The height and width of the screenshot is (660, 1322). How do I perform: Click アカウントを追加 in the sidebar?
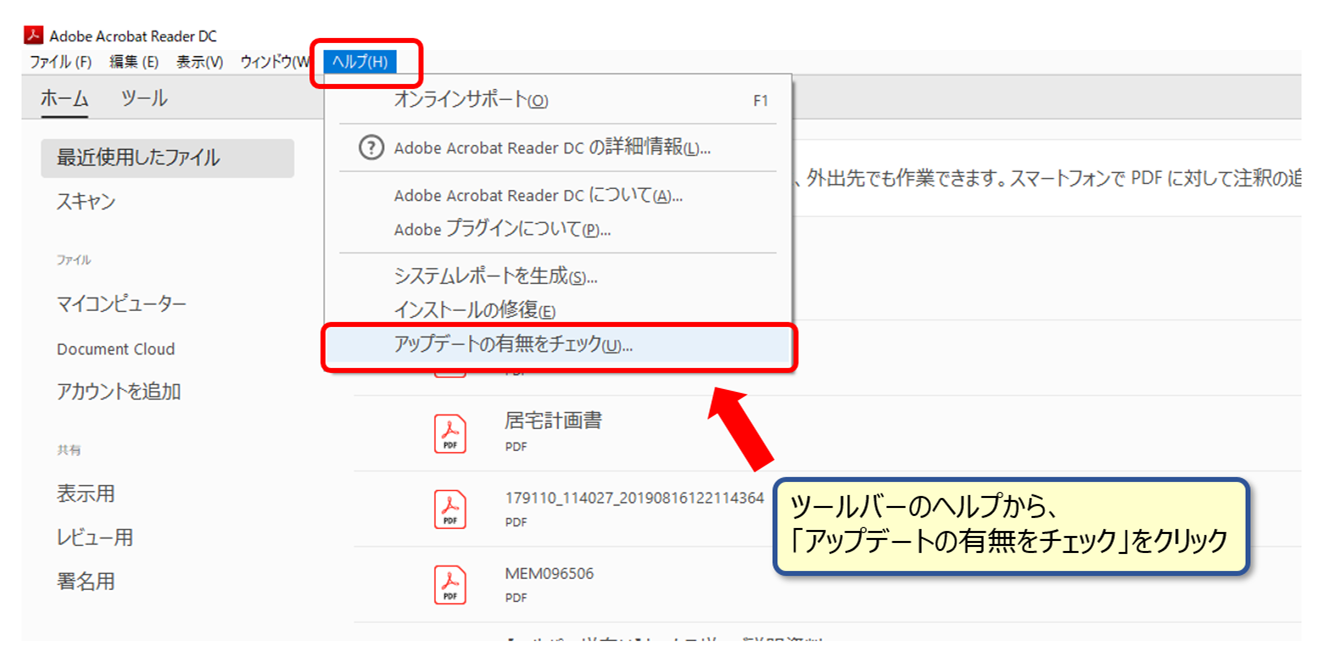click(119, 391)
